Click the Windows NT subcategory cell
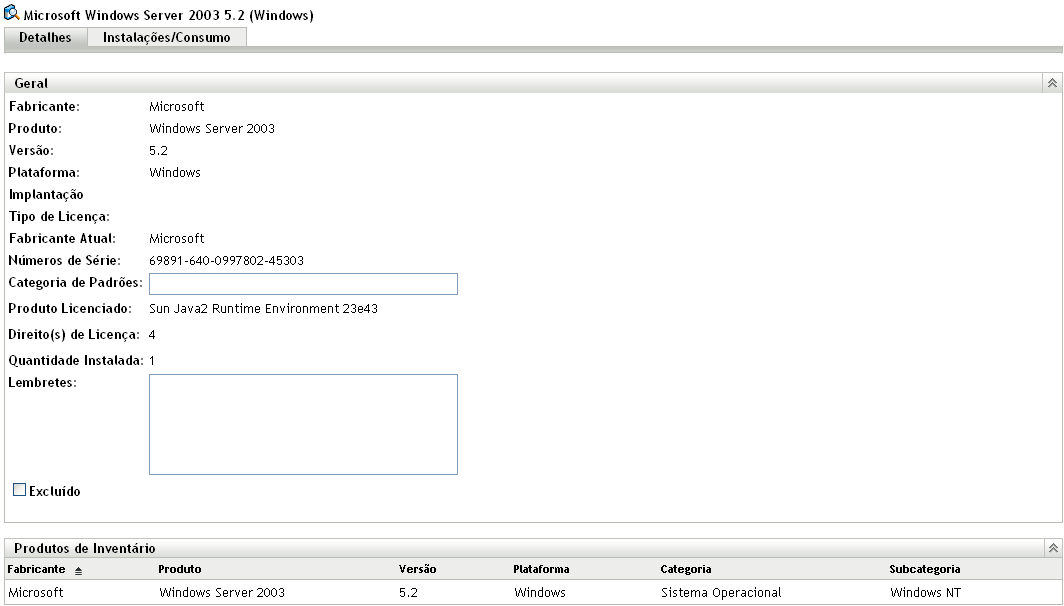1064x606 pixels. 926,592
